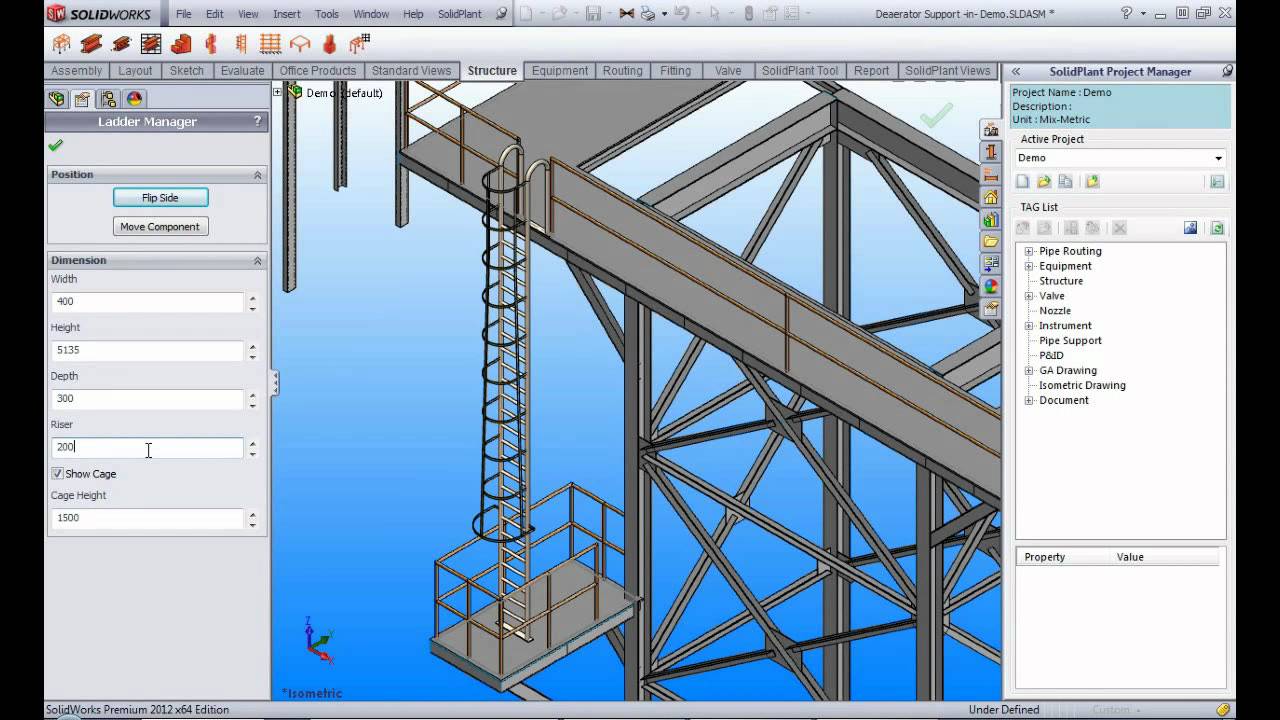Click the angled beam tool icon

(121, 44)
